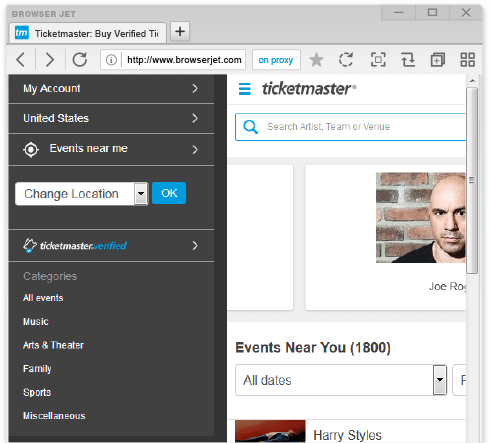Maximize the Browser Jet window

(x=432, y=13)
